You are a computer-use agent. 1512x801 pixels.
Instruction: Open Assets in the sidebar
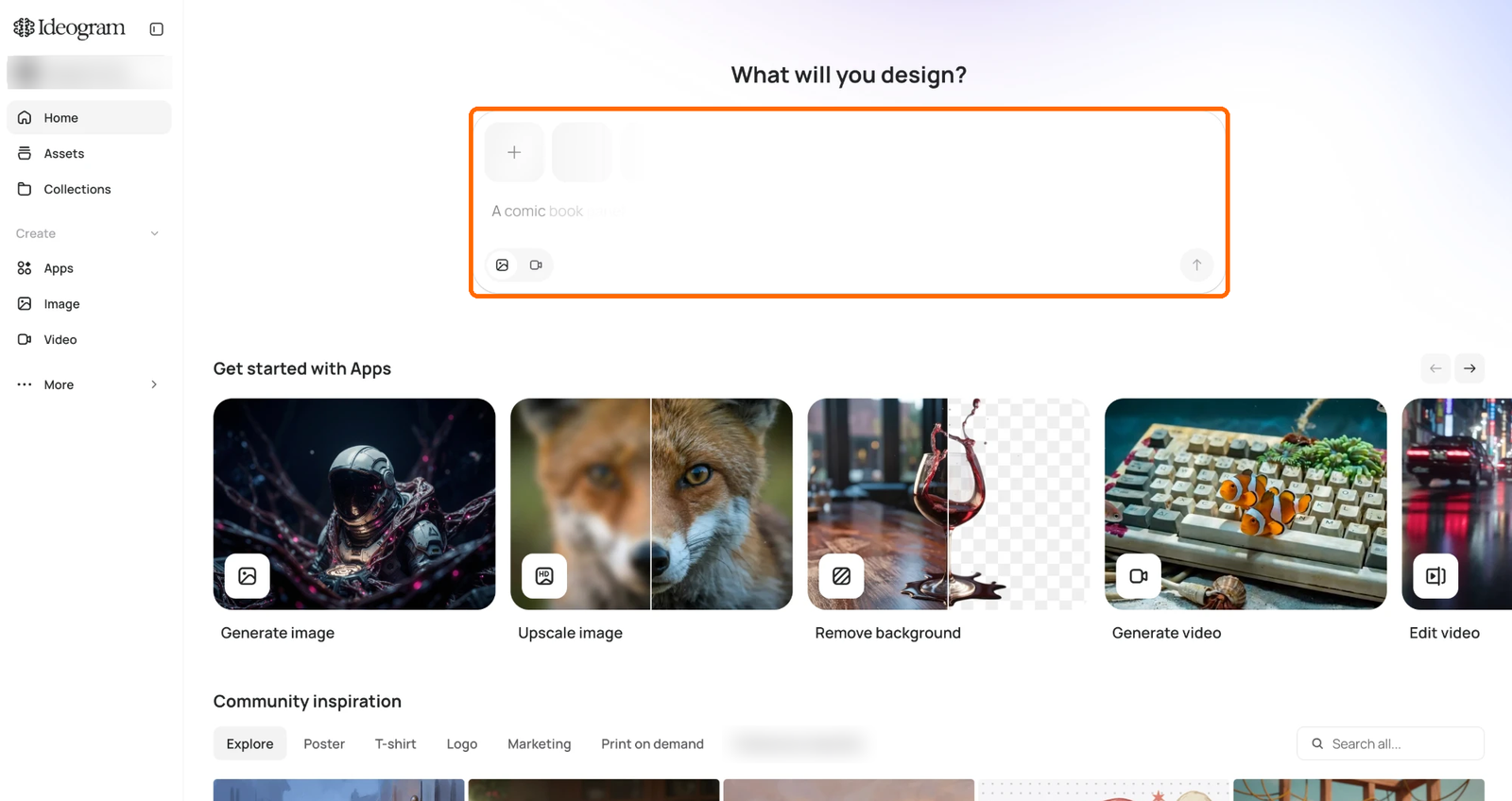pyautogui.click(x=89, y=154)
